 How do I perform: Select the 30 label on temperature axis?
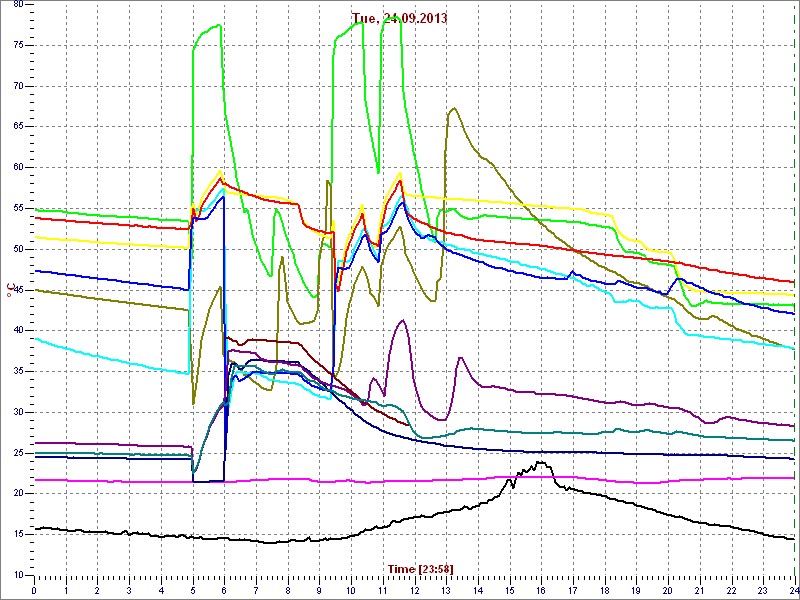pyautogui.click(x=17, y=412)
